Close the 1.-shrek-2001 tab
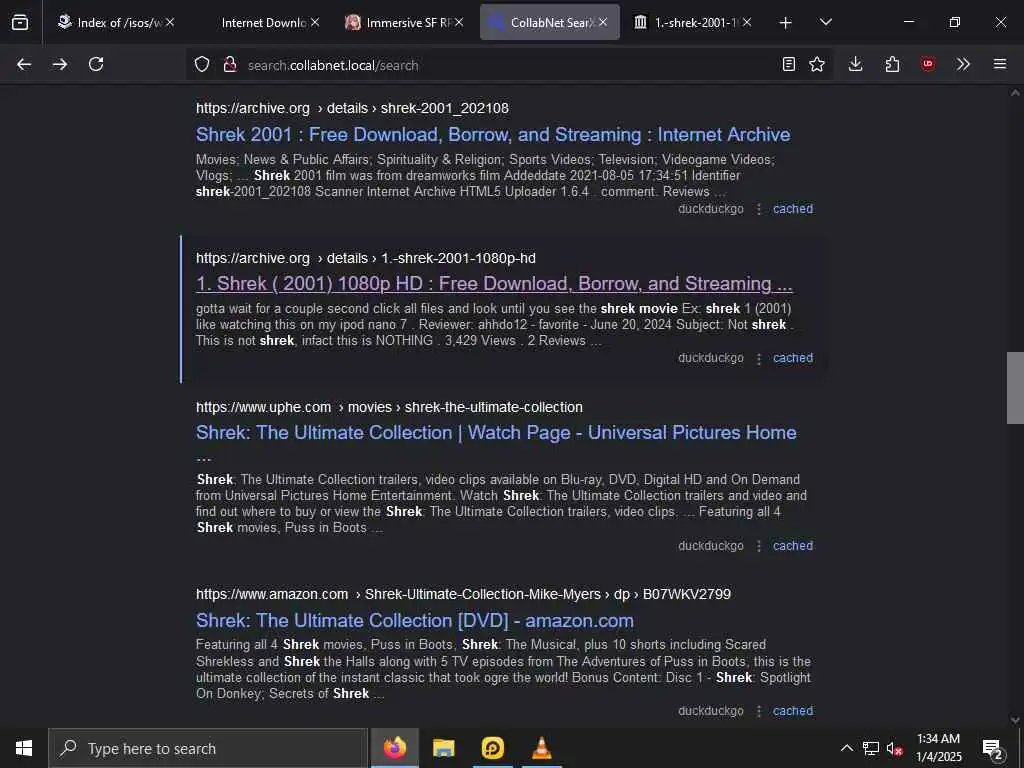Image resolution: width=1024 pixels, height=768 pixels. pos(747,22)
